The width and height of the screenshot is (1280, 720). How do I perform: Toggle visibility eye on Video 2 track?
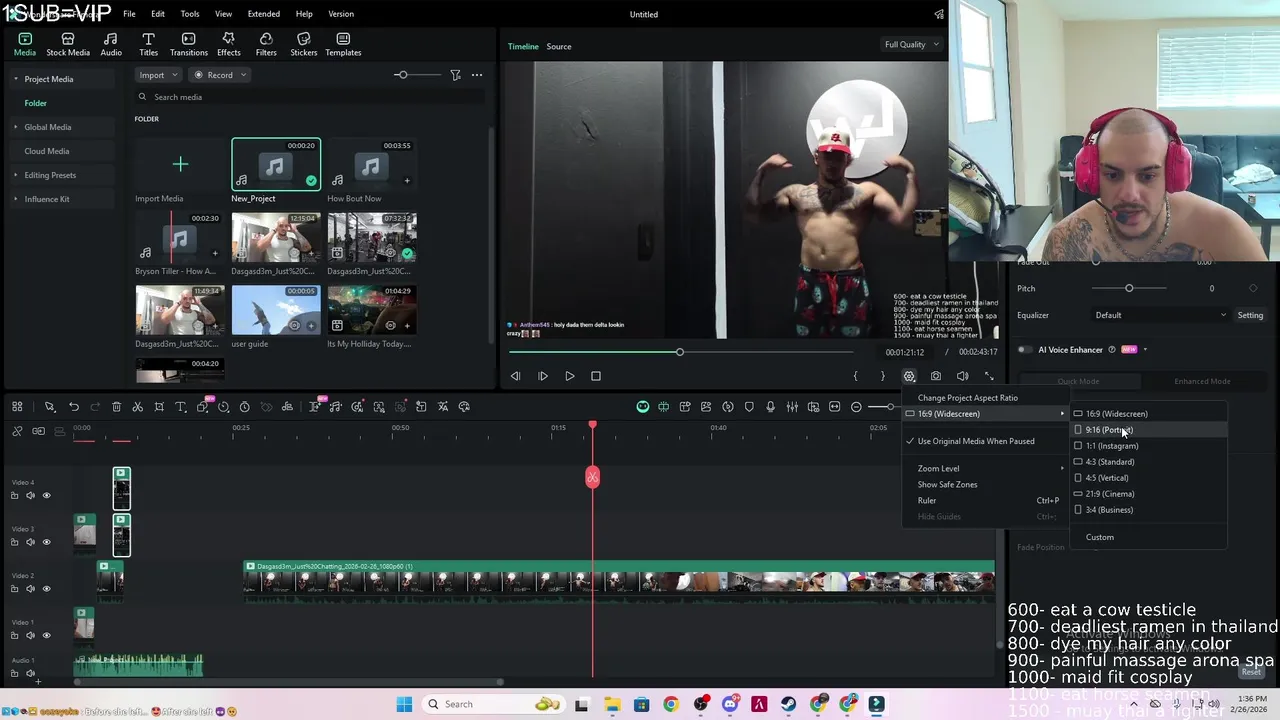(x=46, y=589)
